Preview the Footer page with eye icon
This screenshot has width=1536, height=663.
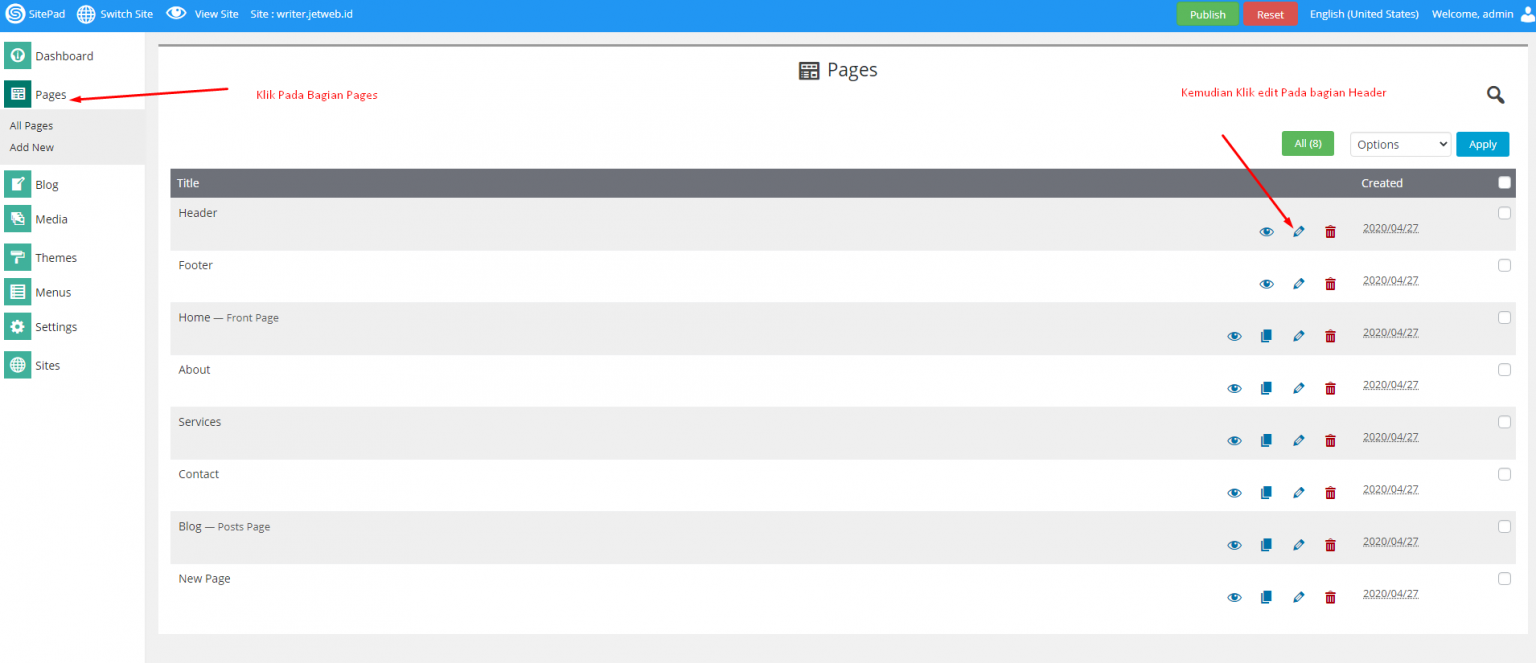[x=1266, y=284]
